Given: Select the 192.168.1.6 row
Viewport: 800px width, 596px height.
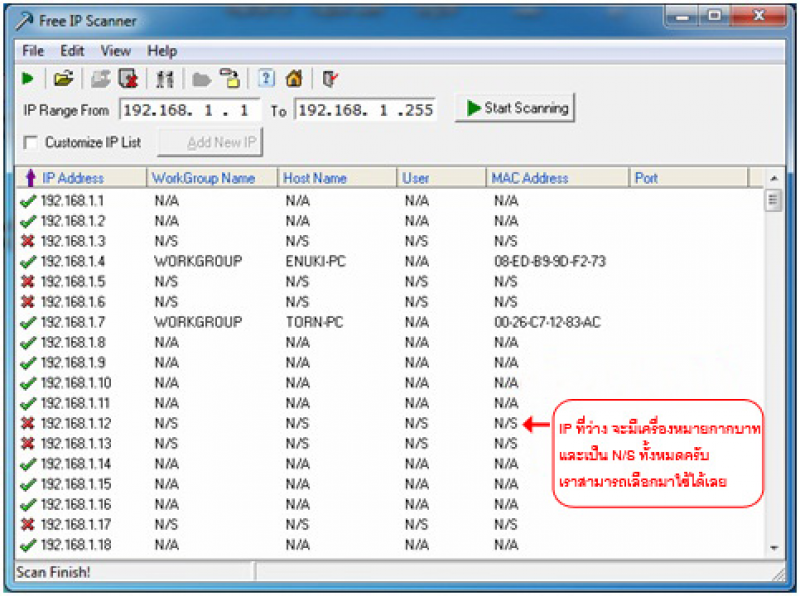Looking at the screenshot, I should (390, 302).
